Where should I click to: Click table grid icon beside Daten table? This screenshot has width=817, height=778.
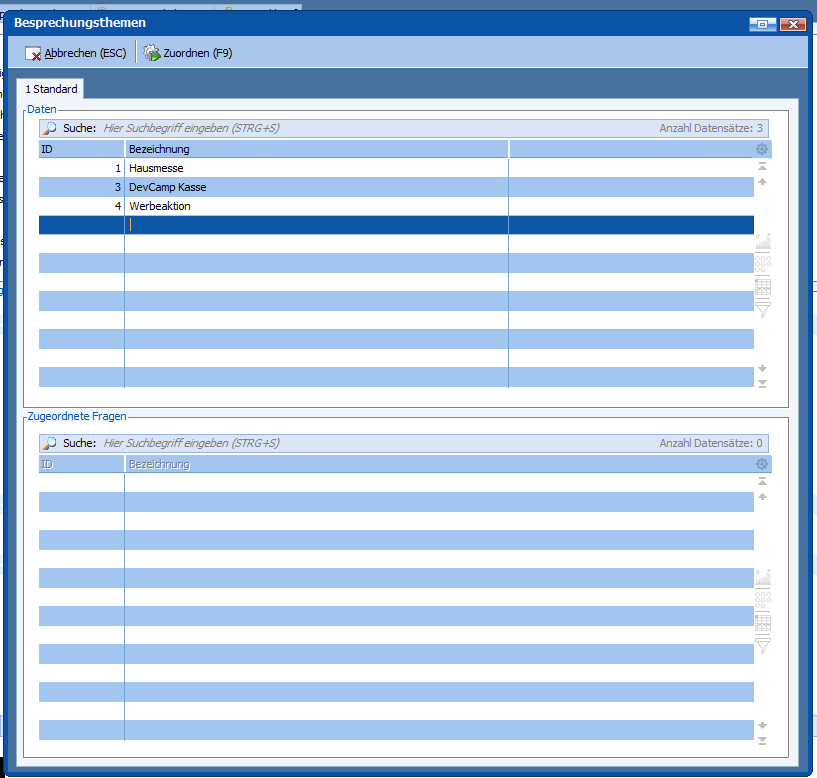point(763,287)
